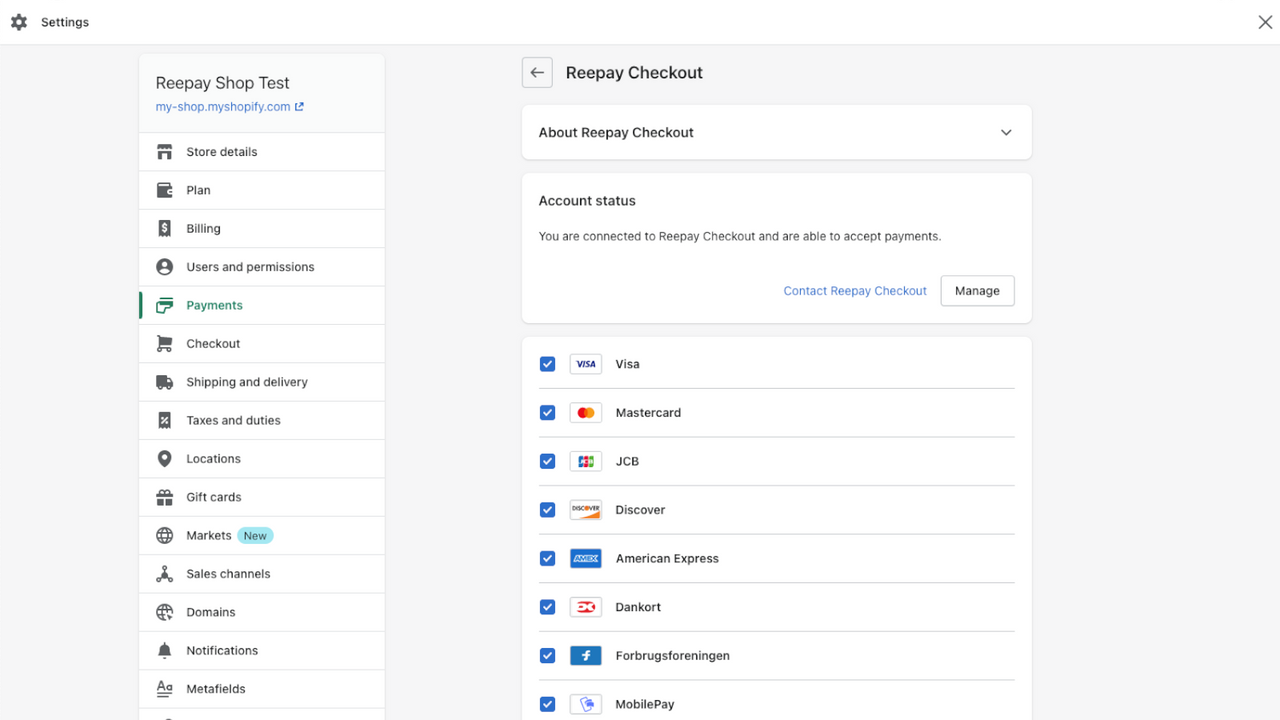1280x720 pixels.
Task: Click the Plan wallet icon
Action: click(165, 190)
